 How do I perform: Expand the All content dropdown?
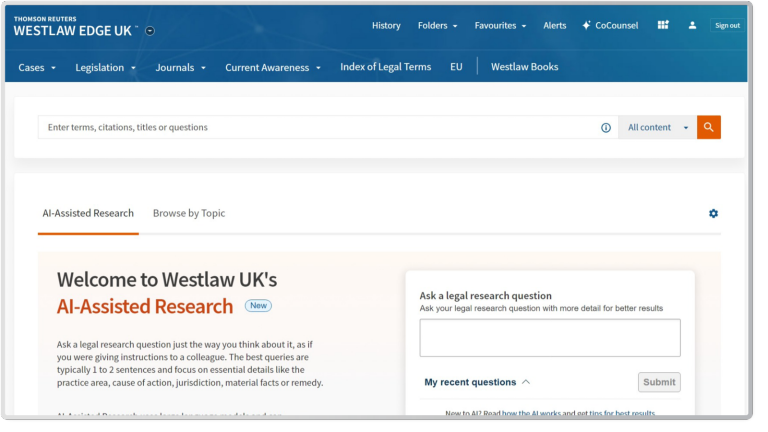657,128
